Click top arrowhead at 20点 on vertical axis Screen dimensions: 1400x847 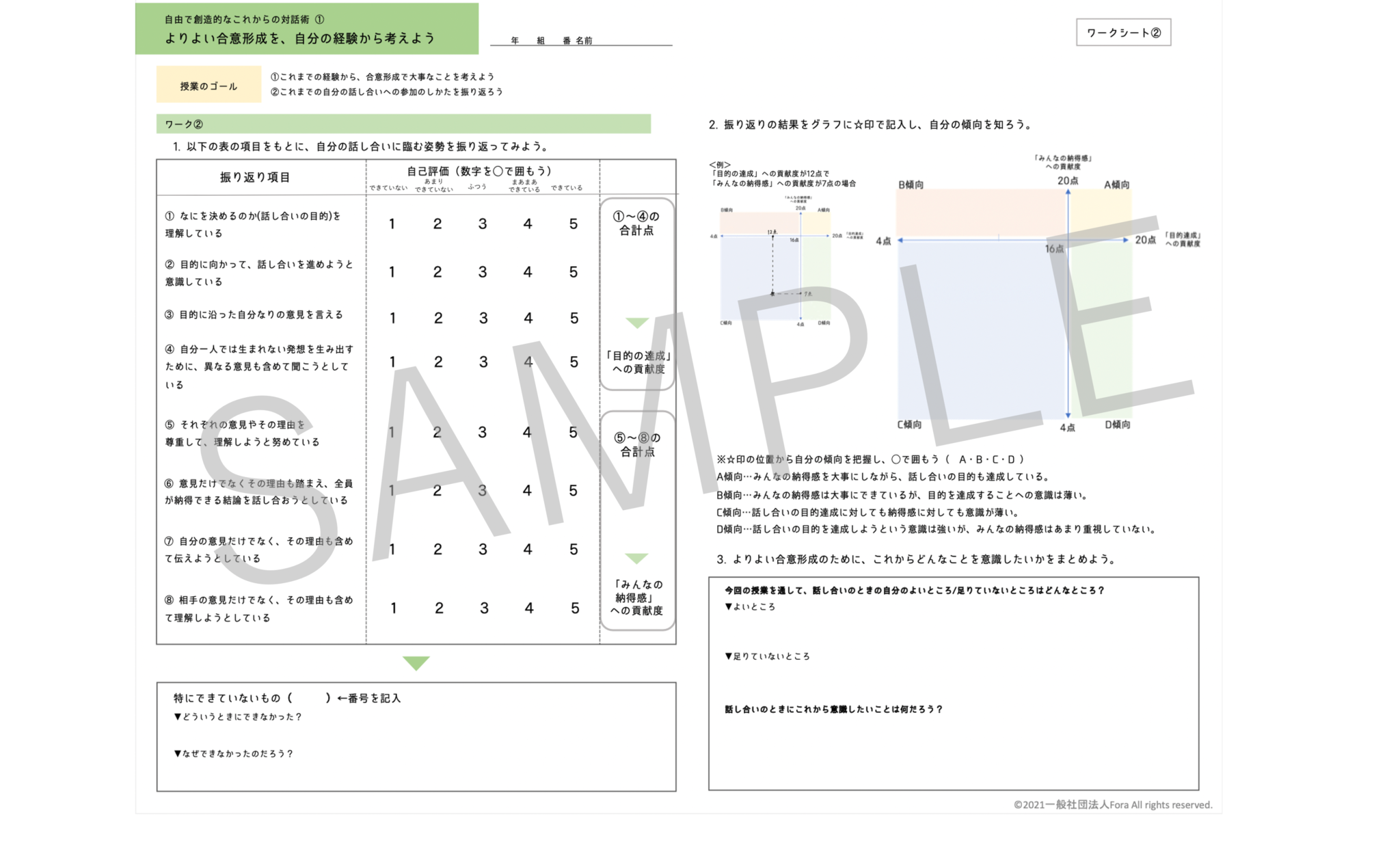click(1068, 193)
